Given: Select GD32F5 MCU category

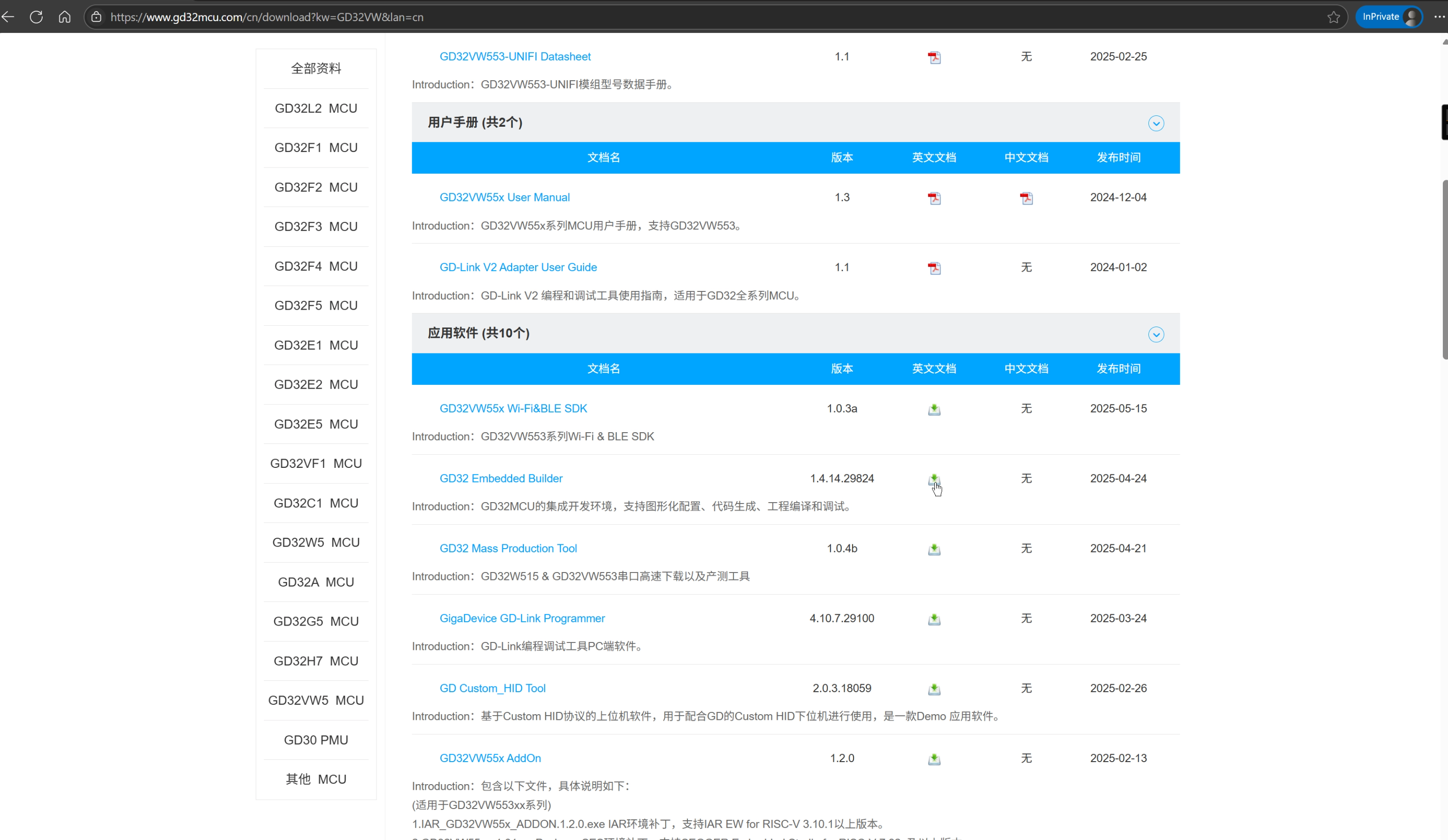Looking at the screenshot, I should click(x=316, y=305).
